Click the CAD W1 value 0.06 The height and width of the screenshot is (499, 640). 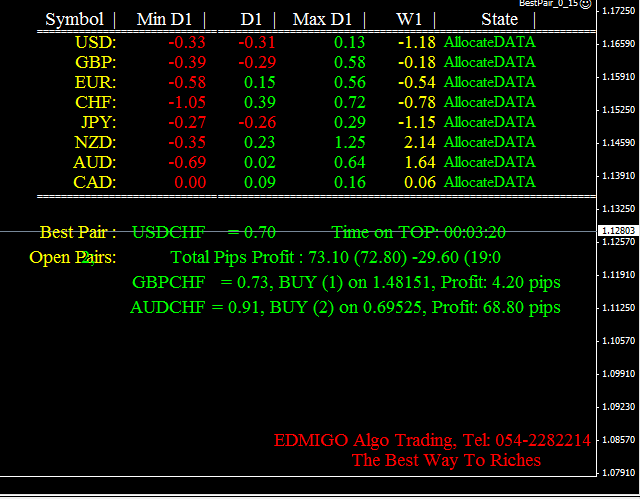(420, 182)
